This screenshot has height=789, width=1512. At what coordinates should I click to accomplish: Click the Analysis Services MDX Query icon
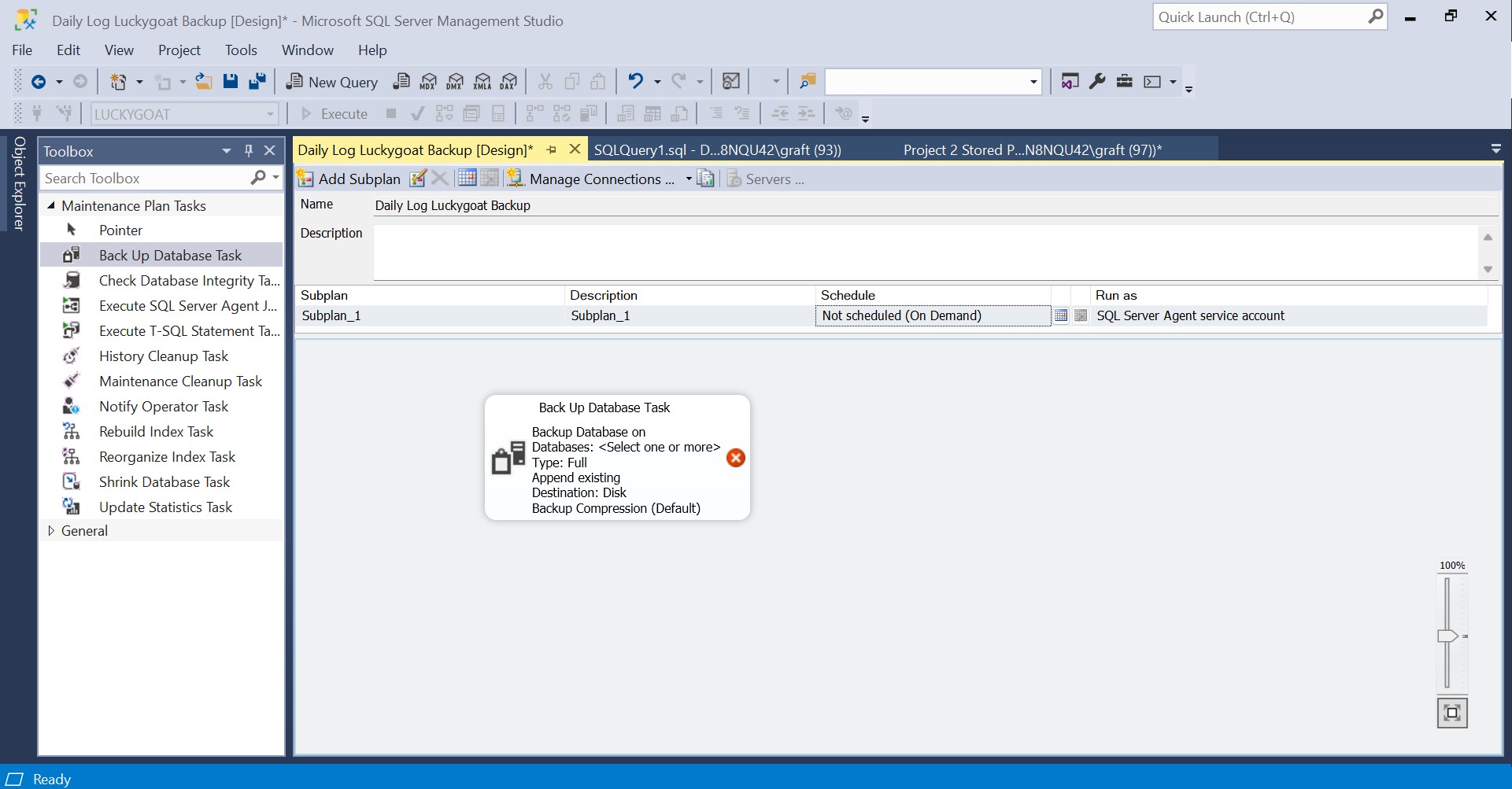[428, 81]
